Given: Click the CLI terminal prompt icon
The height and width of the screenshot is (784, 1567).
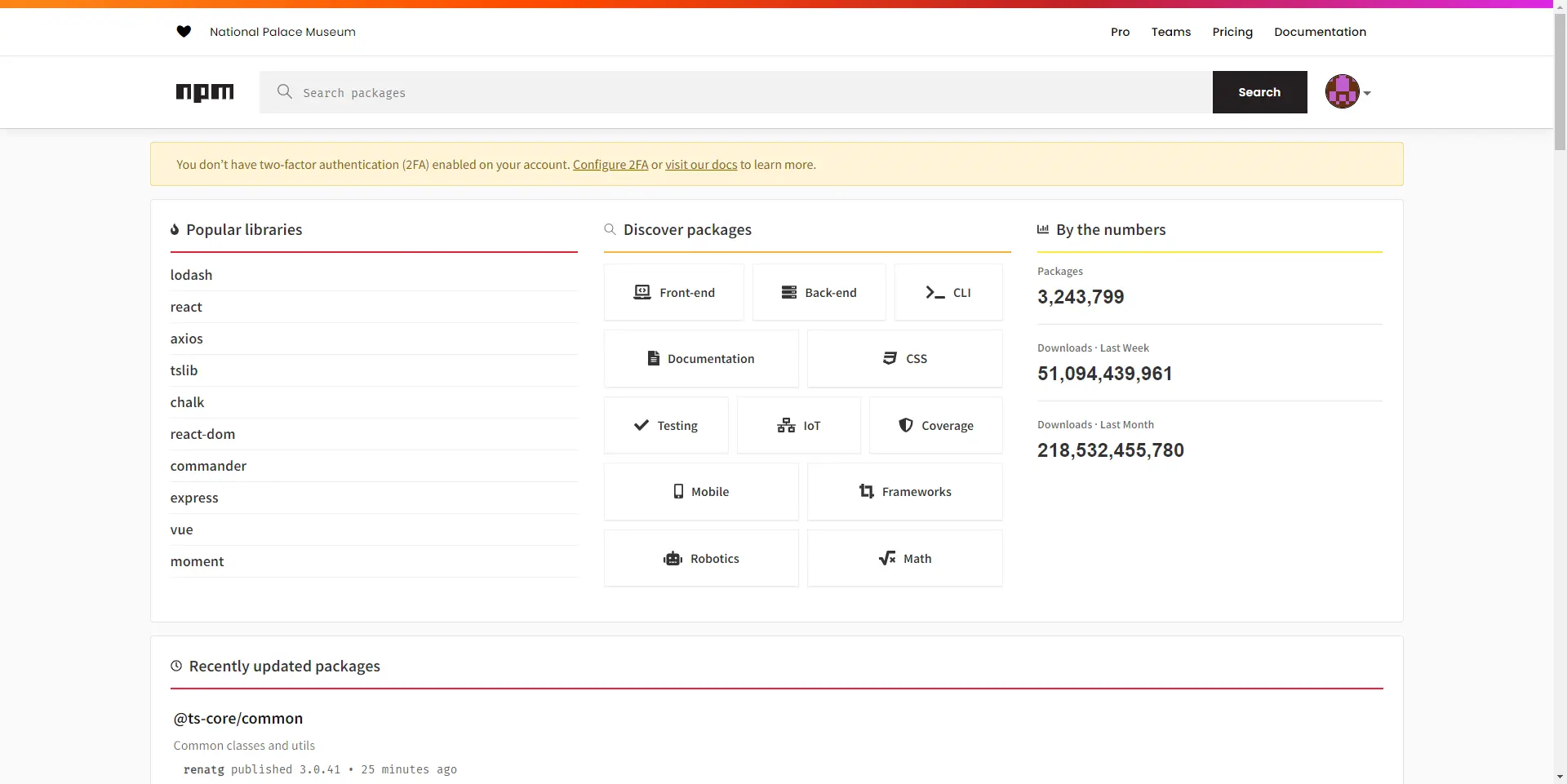Looking at the screenshot, I should pyautogui.click(x=935, y=292).
